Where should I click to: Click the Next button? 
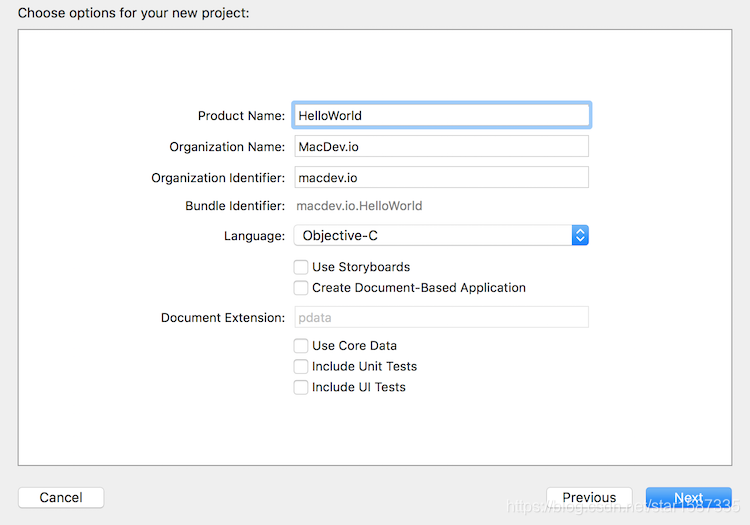pyautogui.click(x=688, y=497)
